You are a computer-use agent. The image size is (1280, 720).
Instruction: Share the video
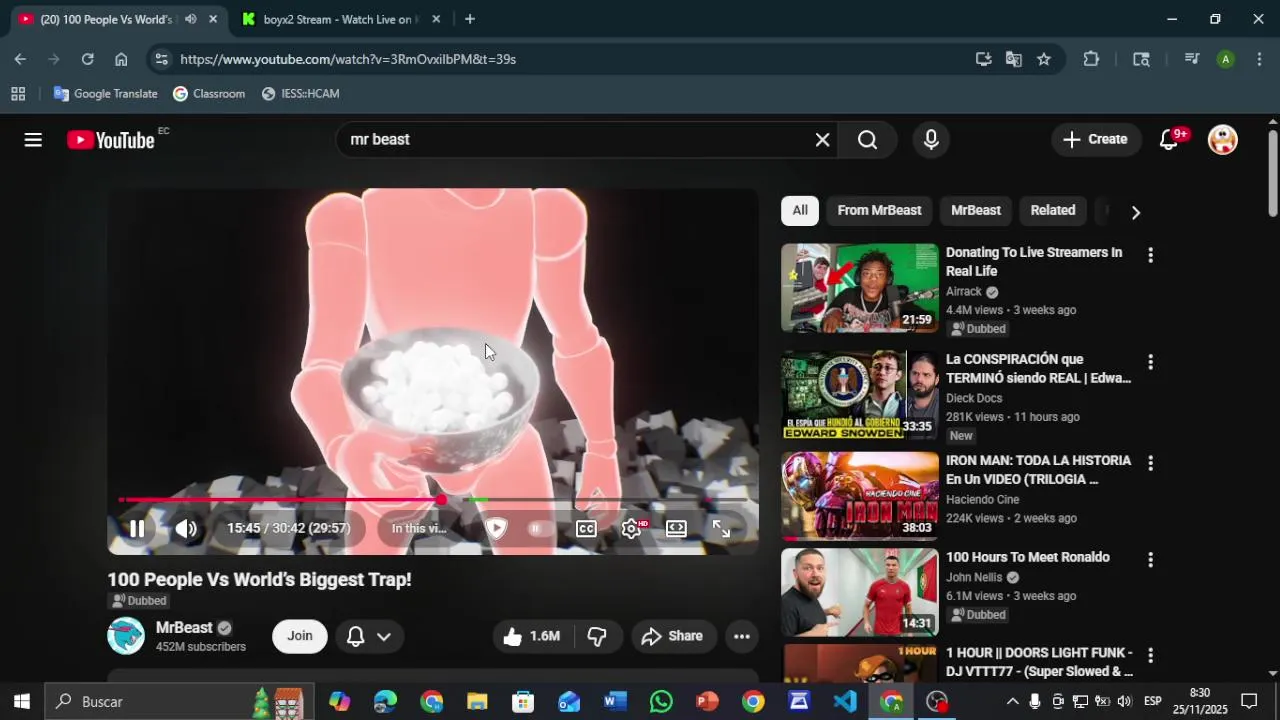click(x=672, y=636)
